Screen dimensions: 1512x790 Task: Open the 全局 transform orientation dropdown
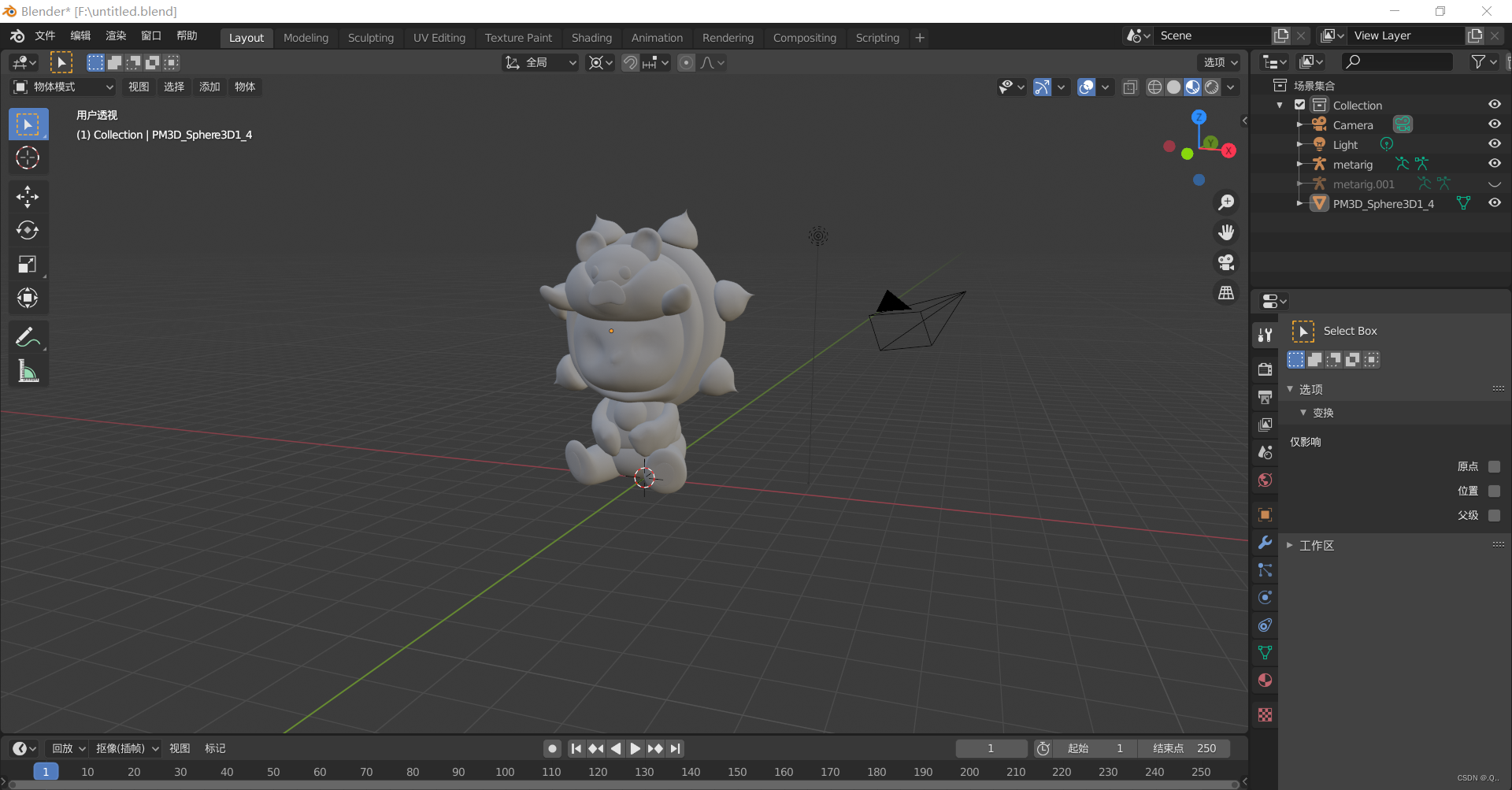[540, 62]
